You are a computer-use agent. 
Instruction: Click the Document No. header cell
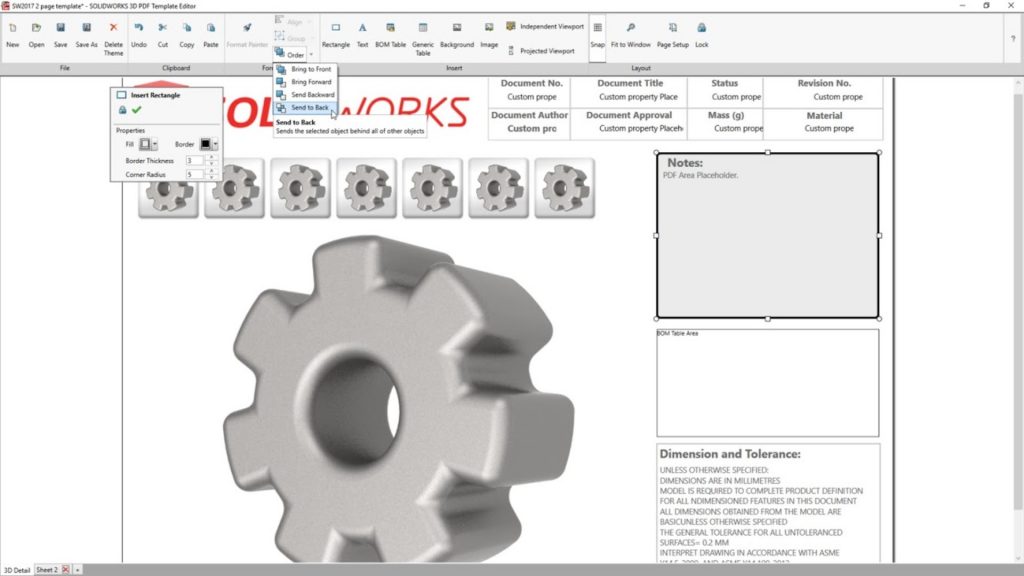[x=531, y=84]
